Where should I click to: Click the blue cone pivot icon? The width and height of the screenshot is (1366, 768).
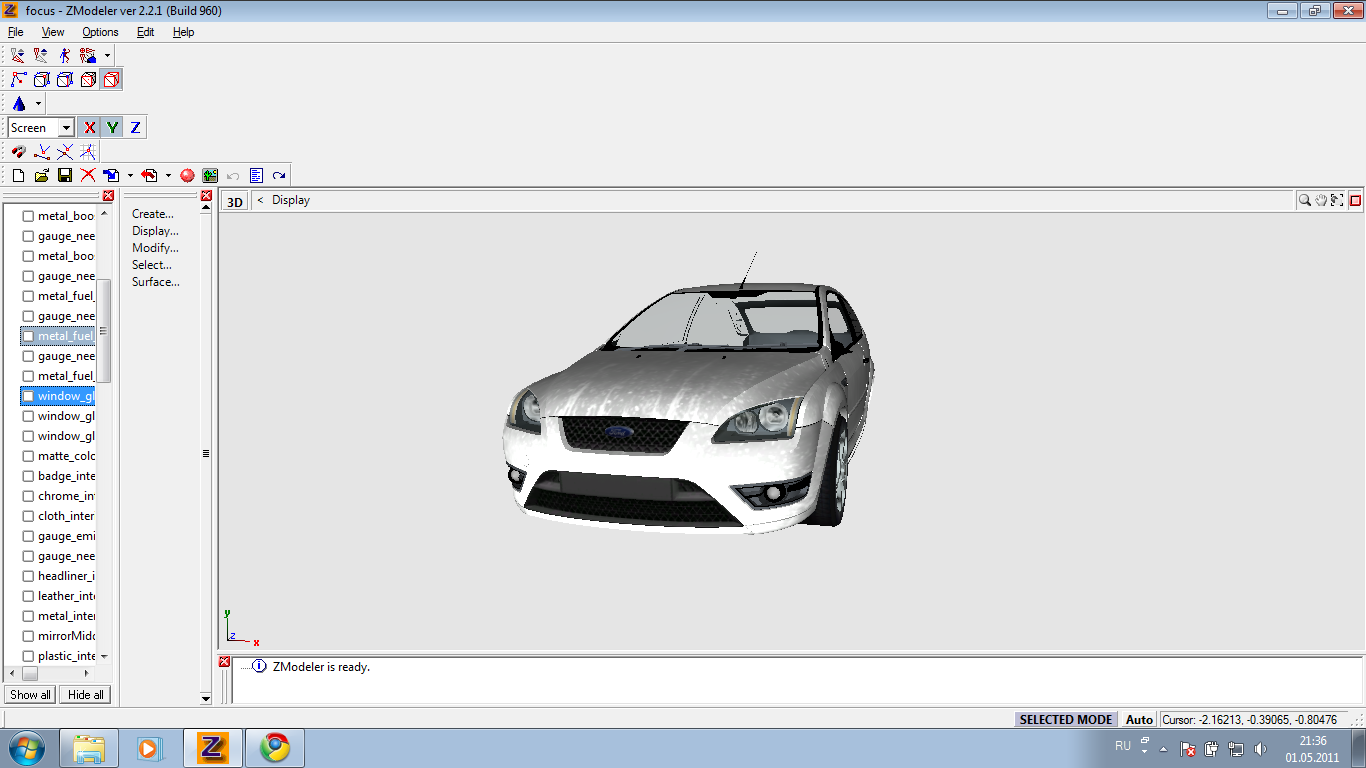(19, 103)
